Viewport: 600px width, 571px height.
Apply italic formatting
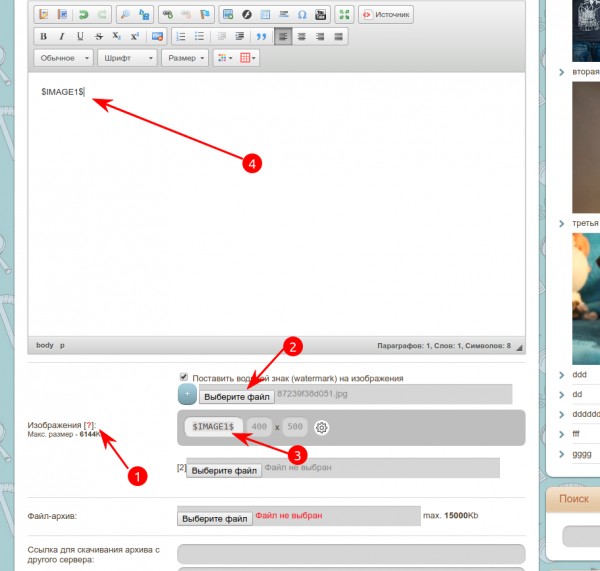click(x=62, y=36)
